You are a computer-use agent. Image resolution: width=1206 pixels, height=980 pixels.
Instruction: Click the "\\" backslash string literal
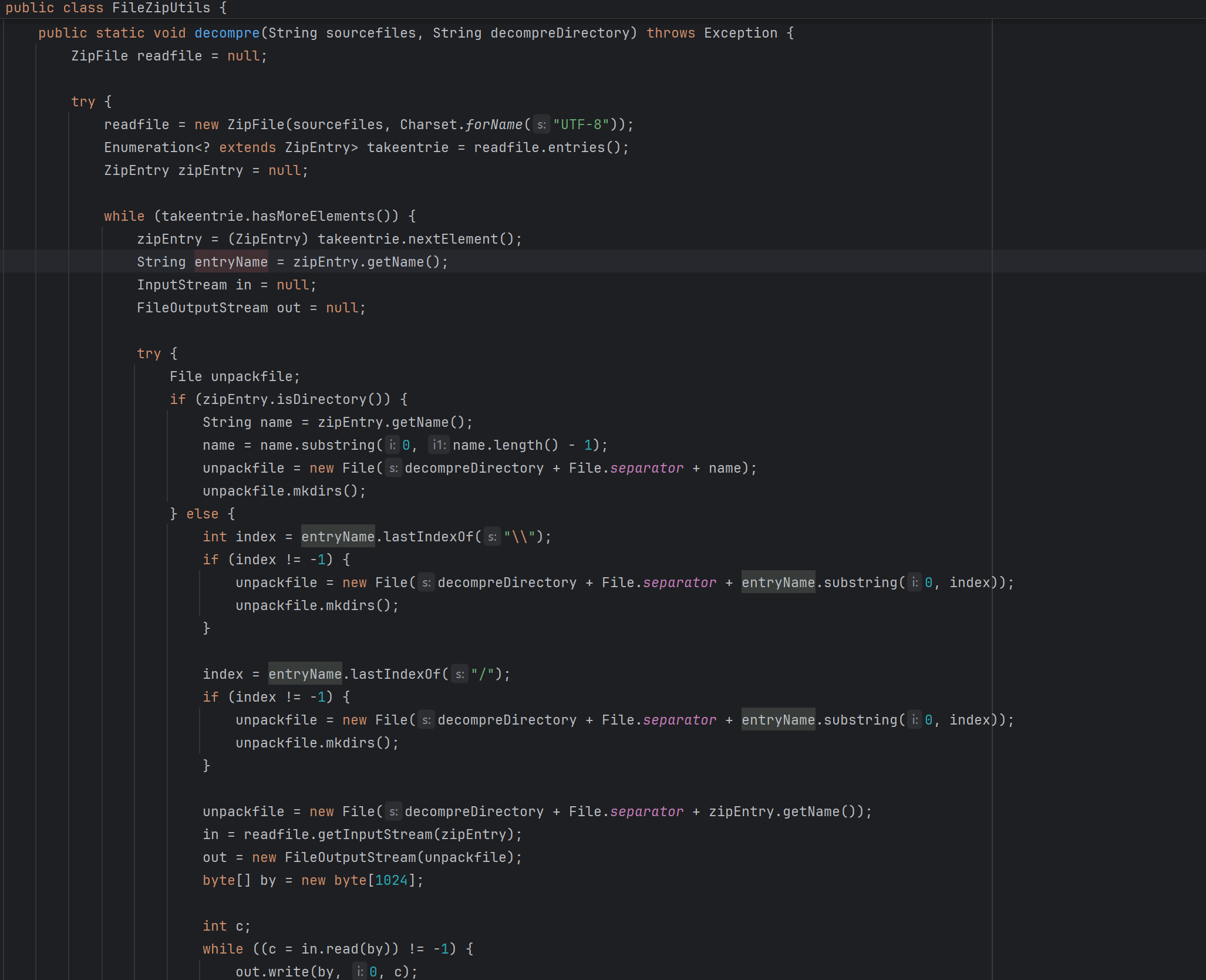pos(519,537)
